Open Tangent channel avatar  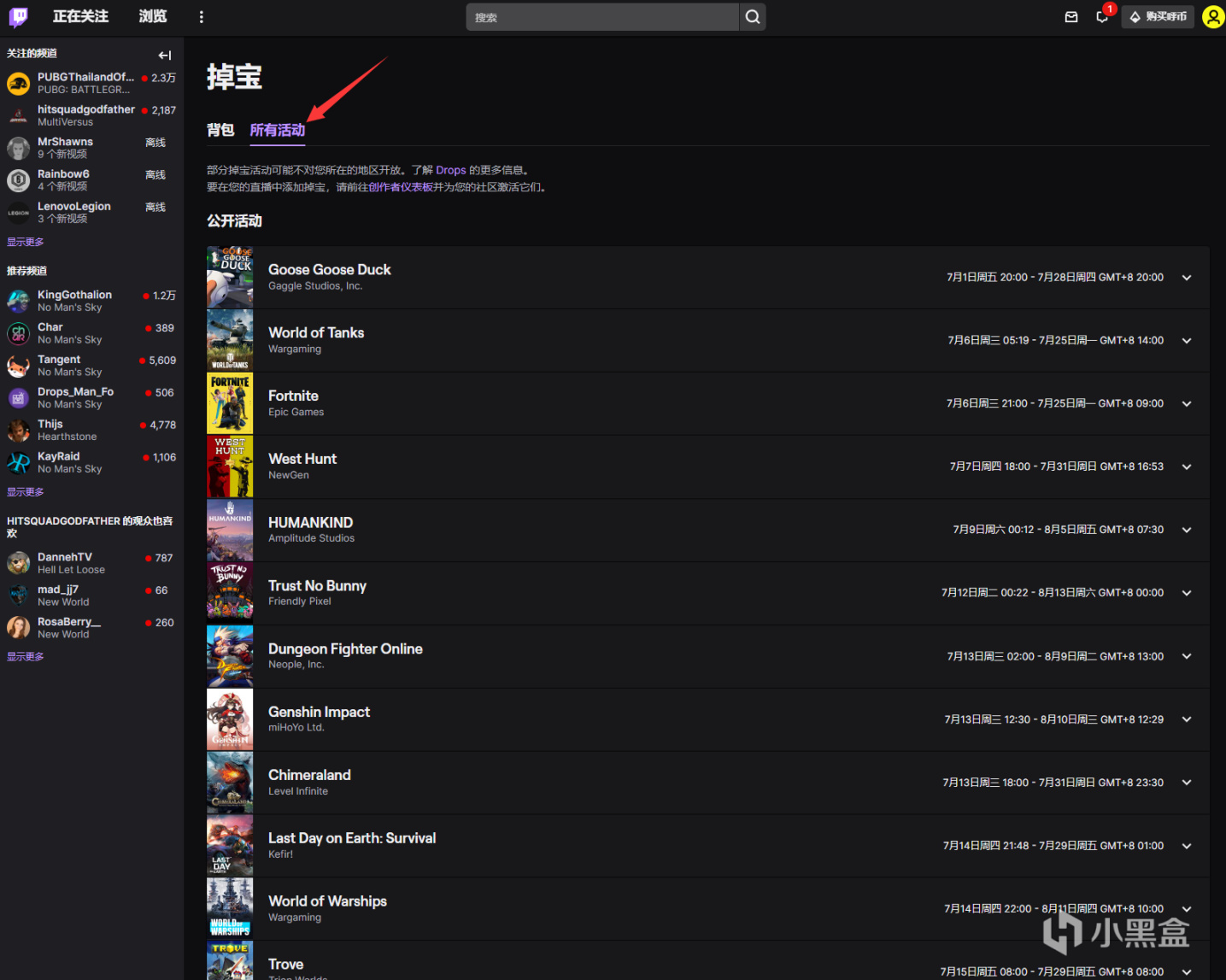pos(19,367)
